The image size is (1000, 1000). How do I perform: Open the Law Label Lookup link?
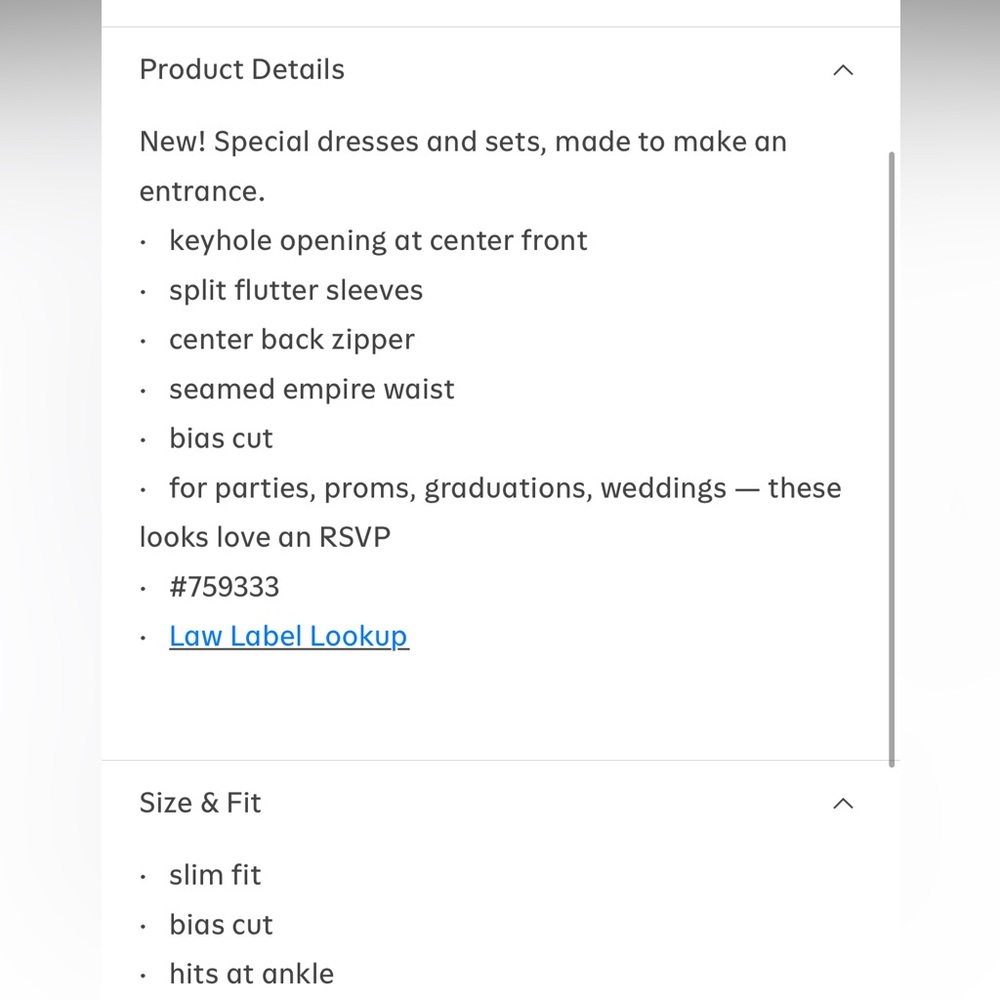point(289,636)
